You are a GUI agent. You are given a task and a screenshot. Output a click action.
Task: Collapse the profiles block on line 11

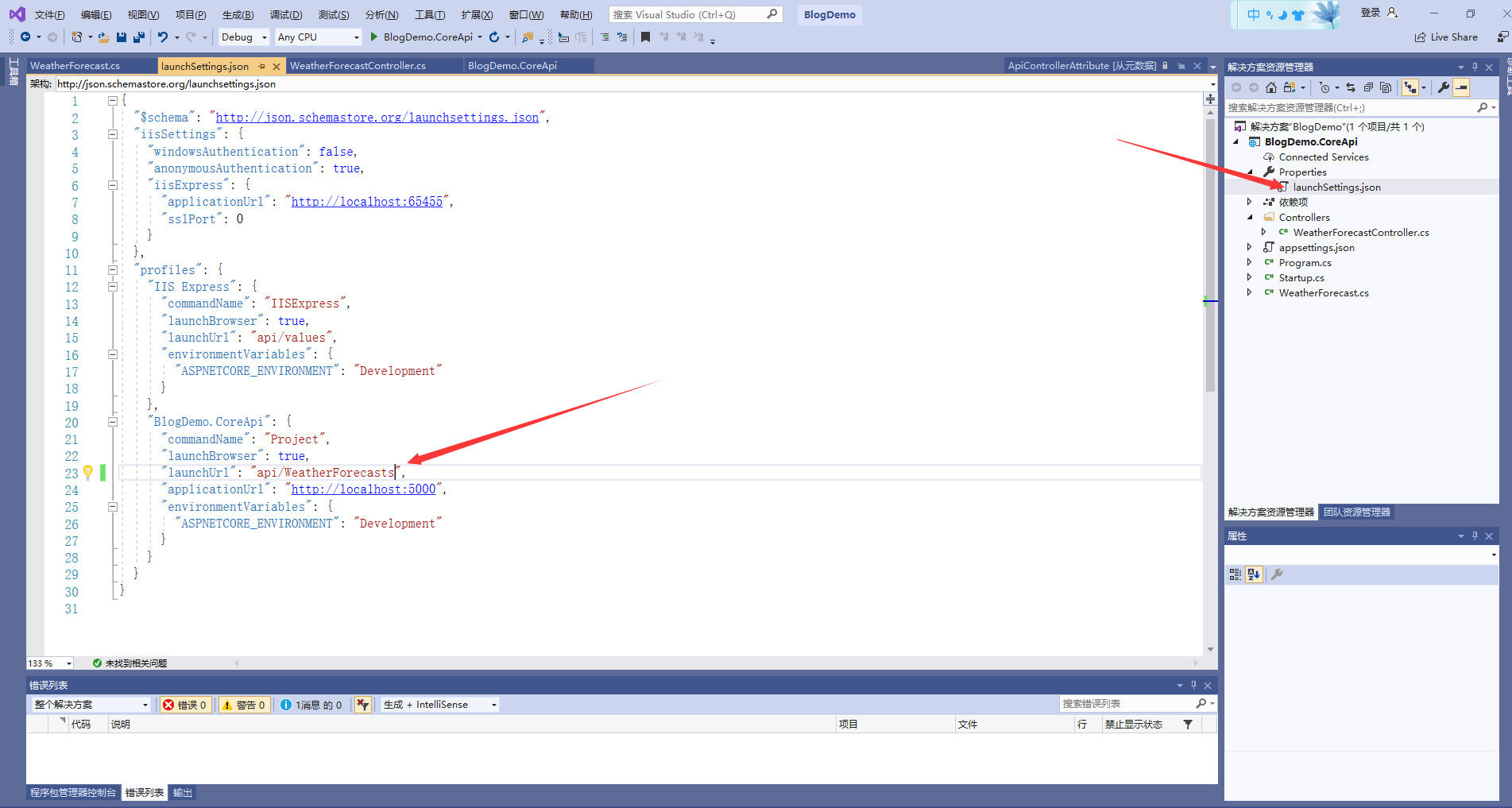(x=113, y=270)
